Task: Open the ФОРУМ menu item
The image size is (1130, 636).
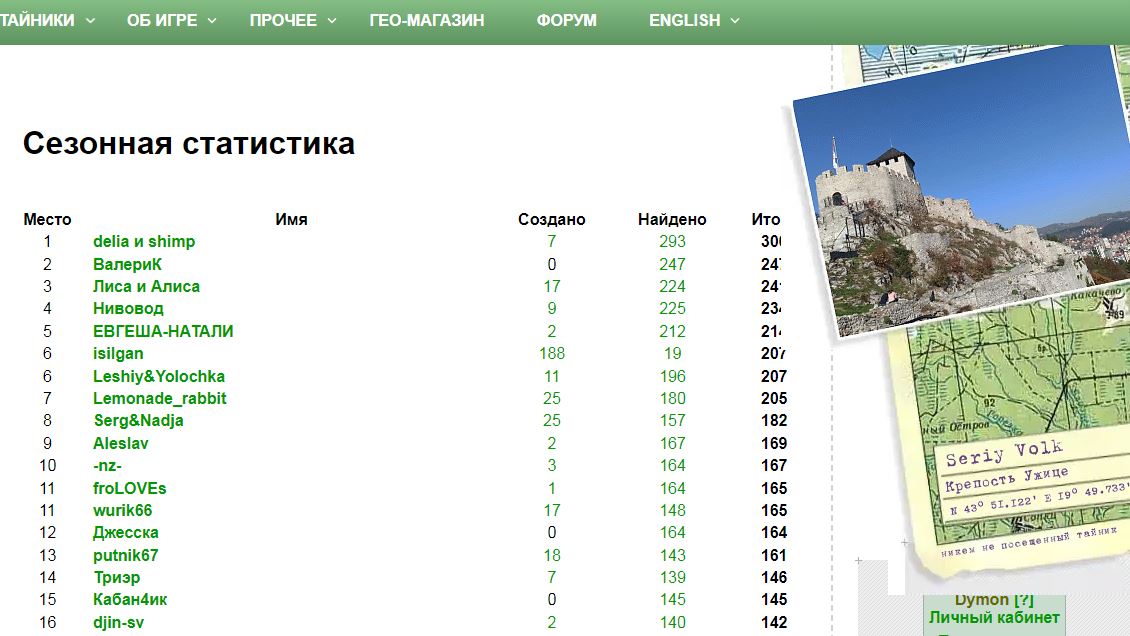Action: click(x=566, y=21)
